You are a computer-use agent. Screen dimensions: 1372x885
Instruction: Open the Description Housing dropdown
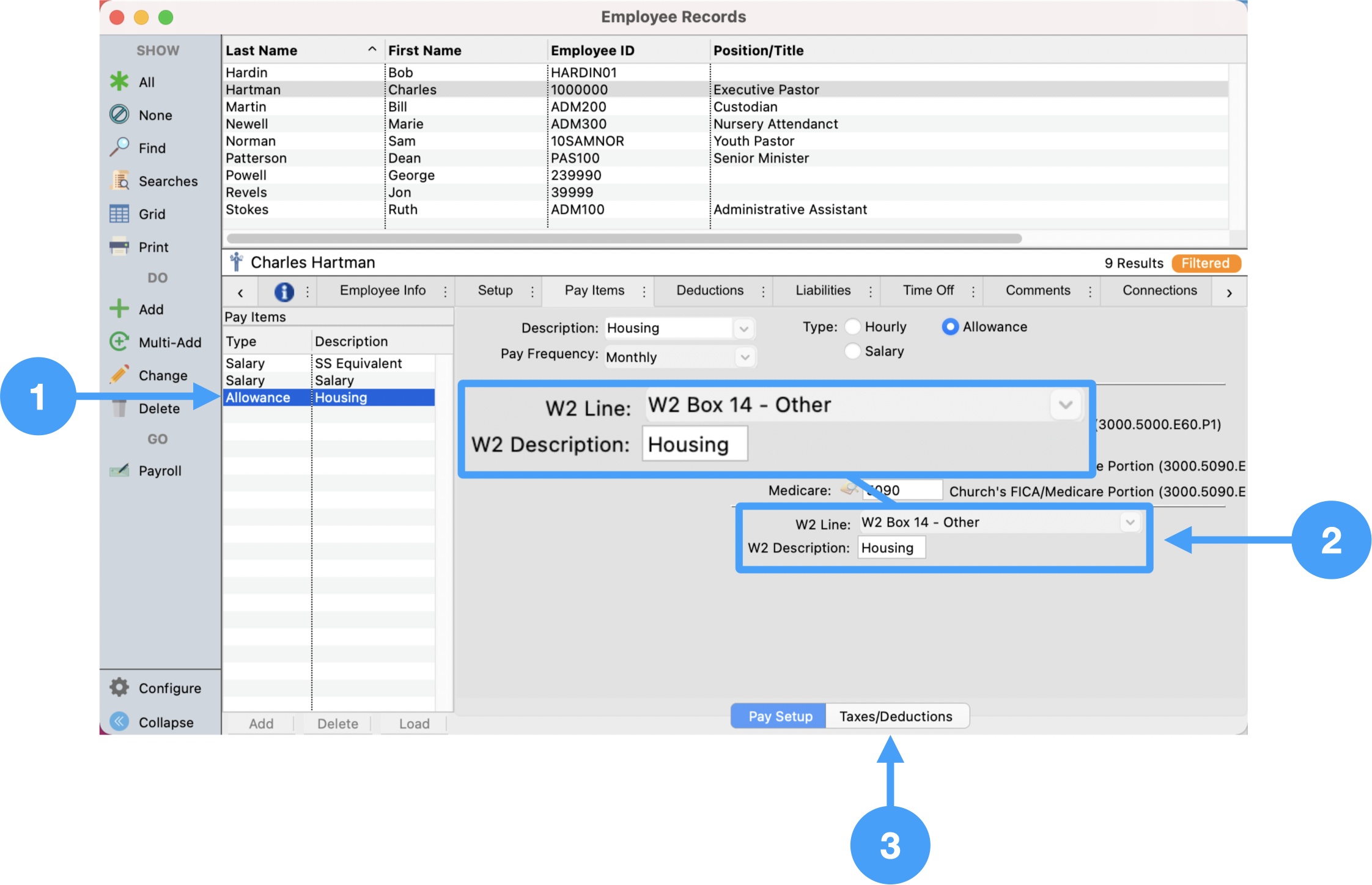[743, 329]
